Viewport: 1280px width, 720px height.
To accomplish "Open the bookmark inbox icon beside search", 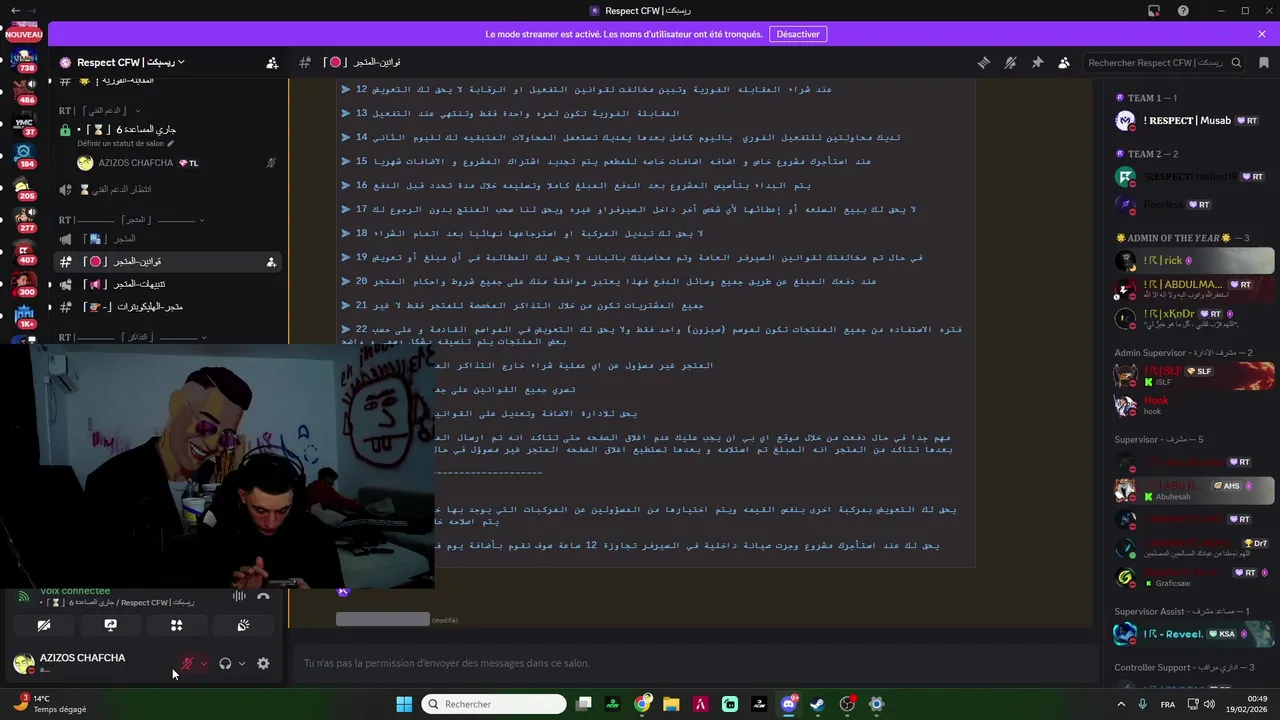I will [1264, 63].
